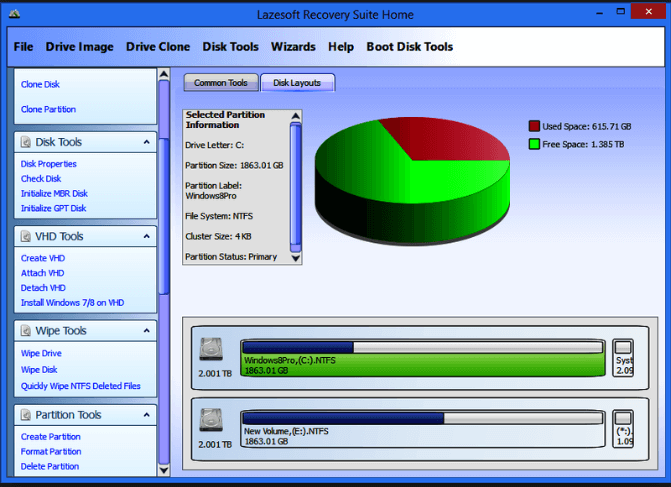Click Initialize GPT Disk link
671x487 pixels.
pos(53,208)
